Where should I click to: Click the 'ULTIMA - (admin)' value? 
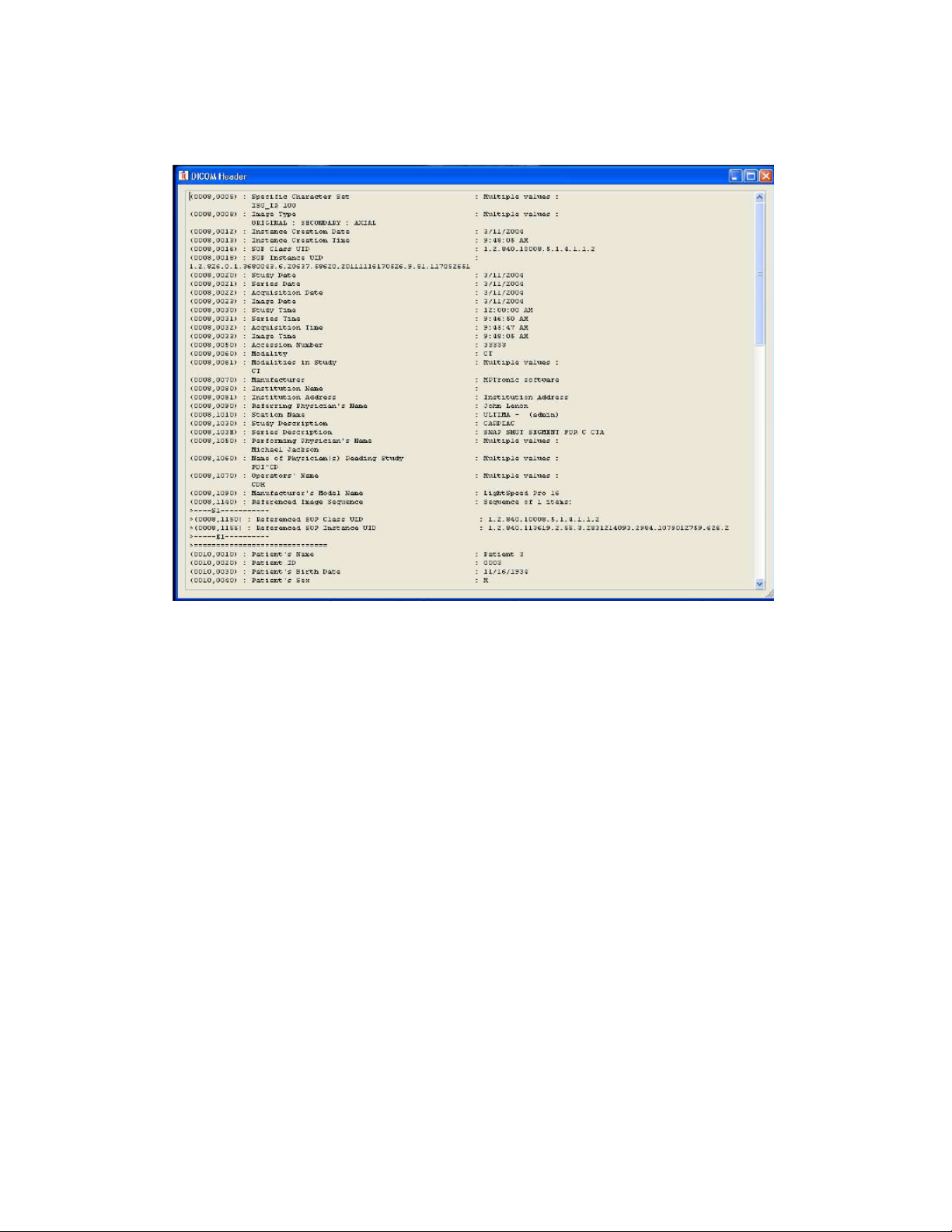[521, 414]
